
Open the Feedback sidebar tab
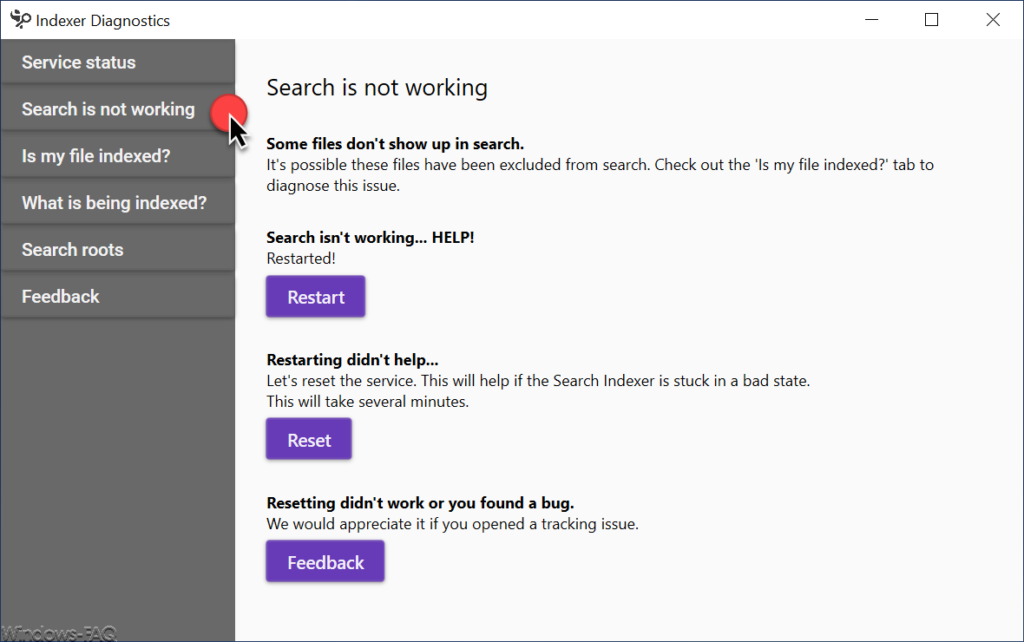point(118,297)
